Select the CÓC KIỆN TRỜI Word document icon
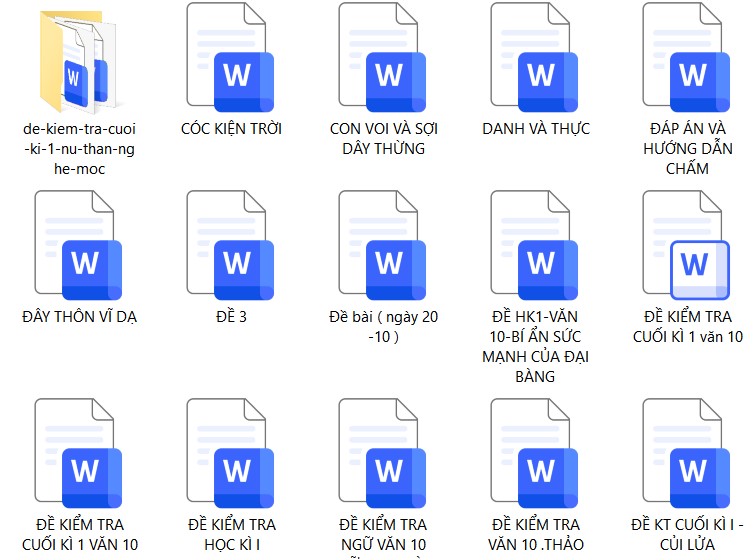This screenshot has width=755, height=560. click(231, 60)
